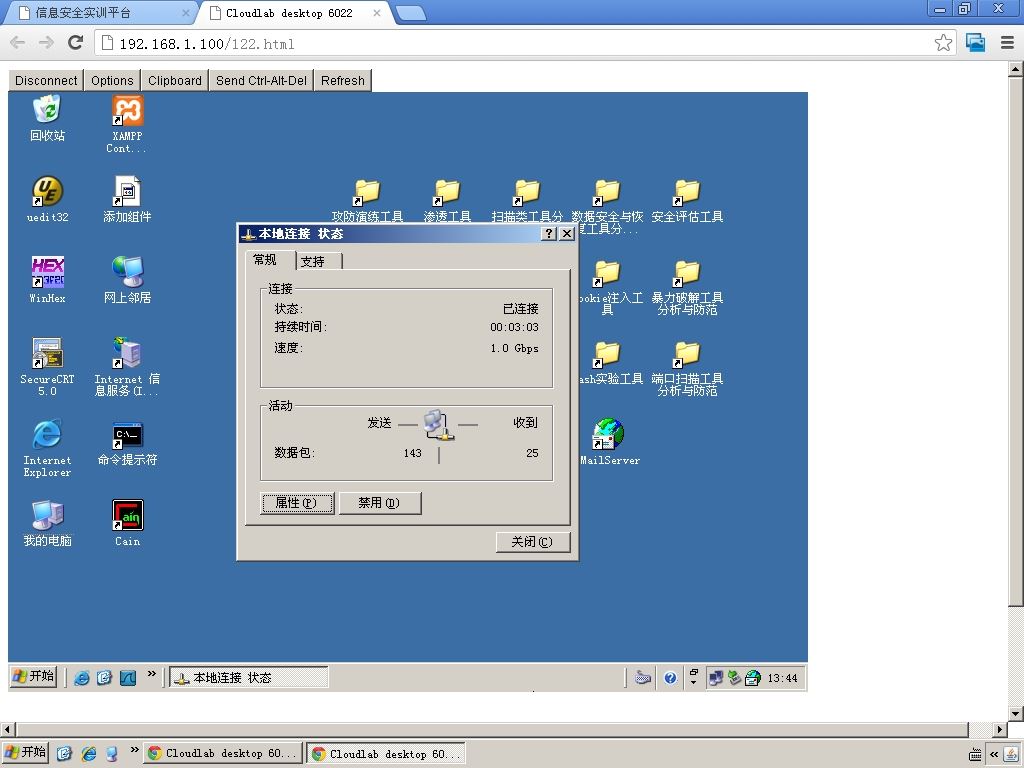Image resolution: width=1024 pixels, height=768 pixels.
Task: Expand the outer taskbar quick launch » chevron
Action: (135, 750)
